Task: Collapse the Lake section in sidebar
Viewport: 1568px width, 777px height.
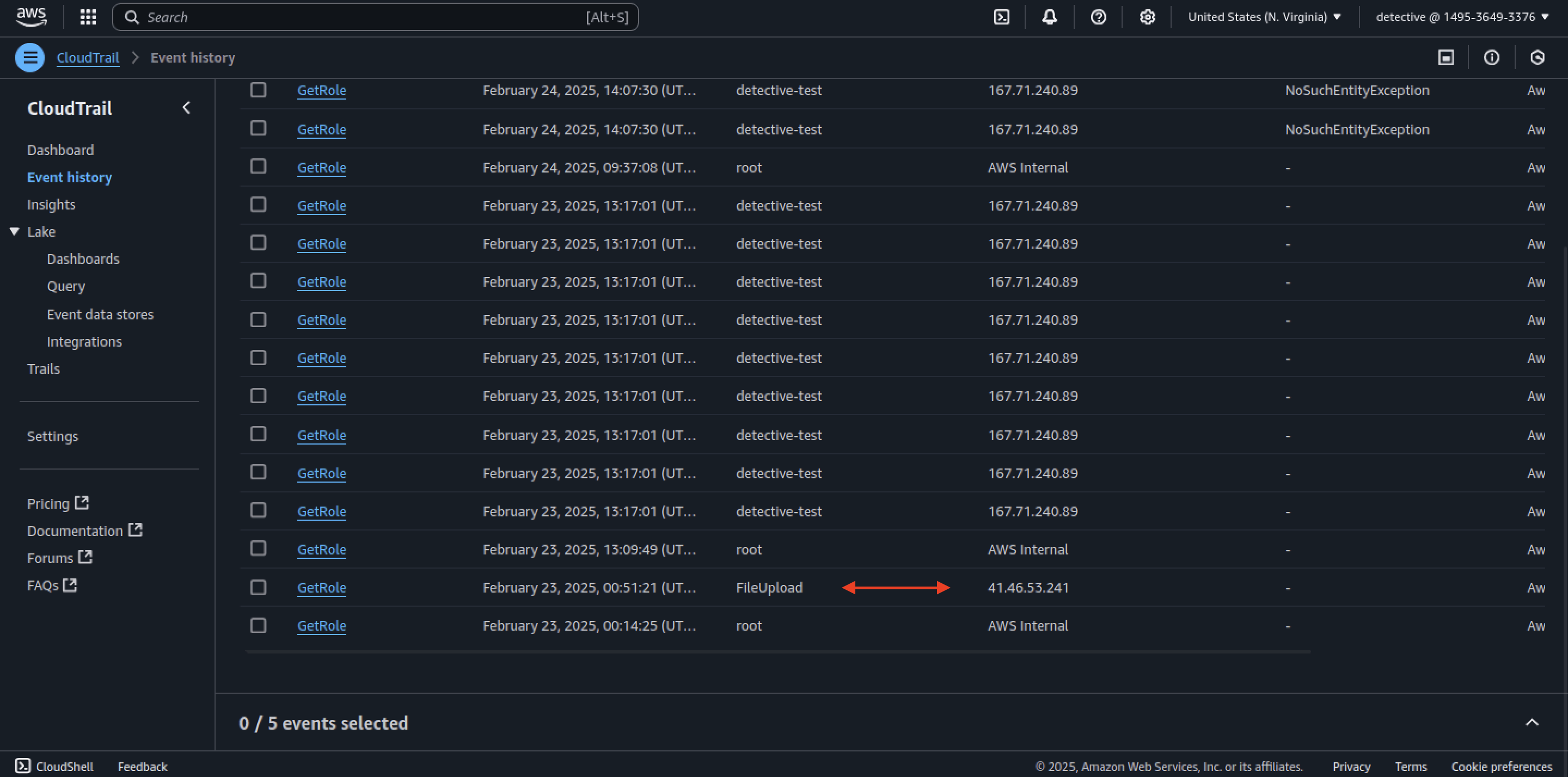Action: tap(15, 231)
